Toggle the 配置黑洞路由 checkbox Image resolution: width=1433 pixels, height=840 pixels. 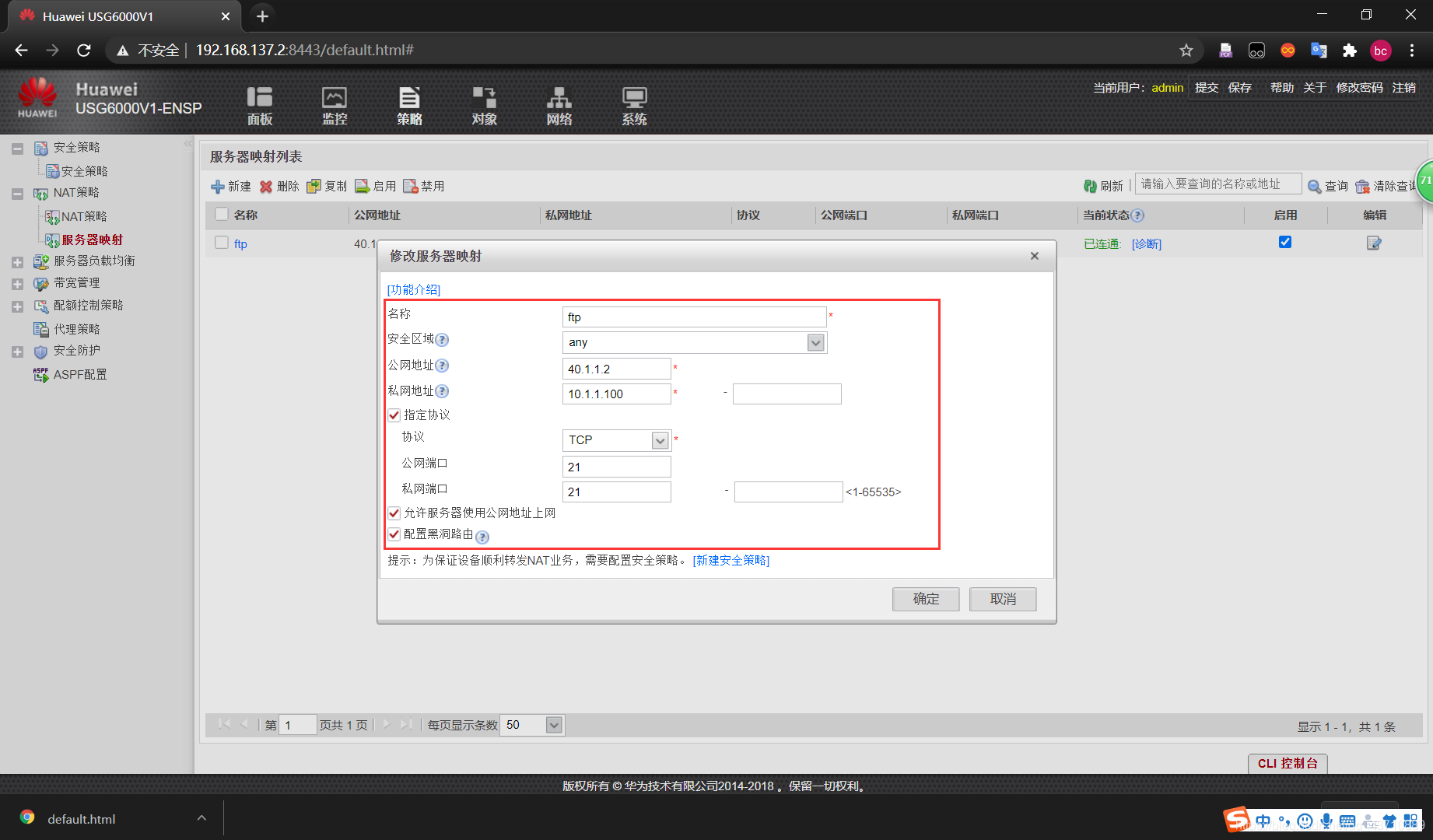coord(394,534)
